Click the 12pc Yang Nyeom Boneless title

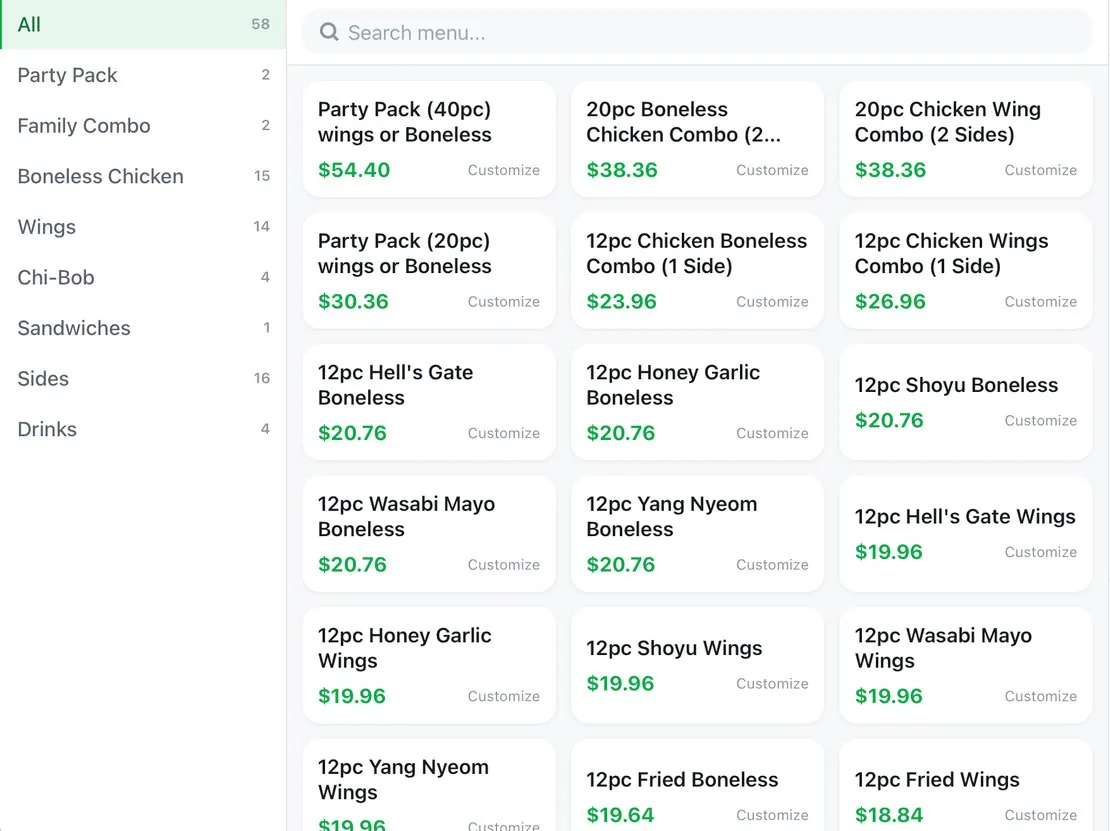click(x=671, y=517)
